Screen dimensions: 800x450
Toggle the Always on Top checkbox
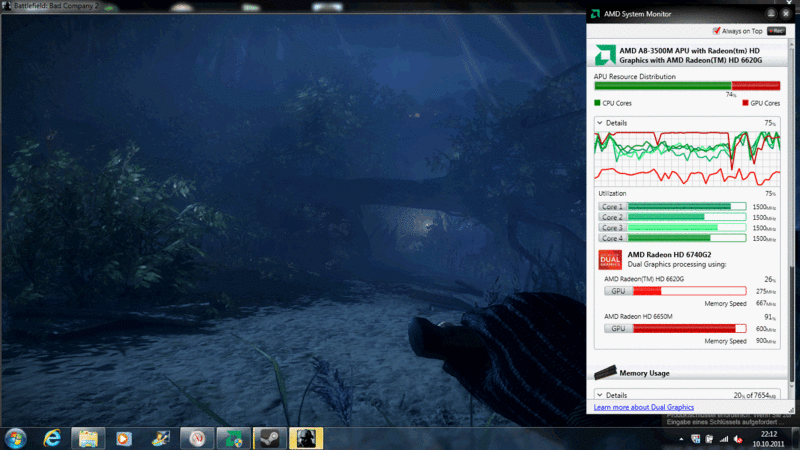click(x=716, y=31)
